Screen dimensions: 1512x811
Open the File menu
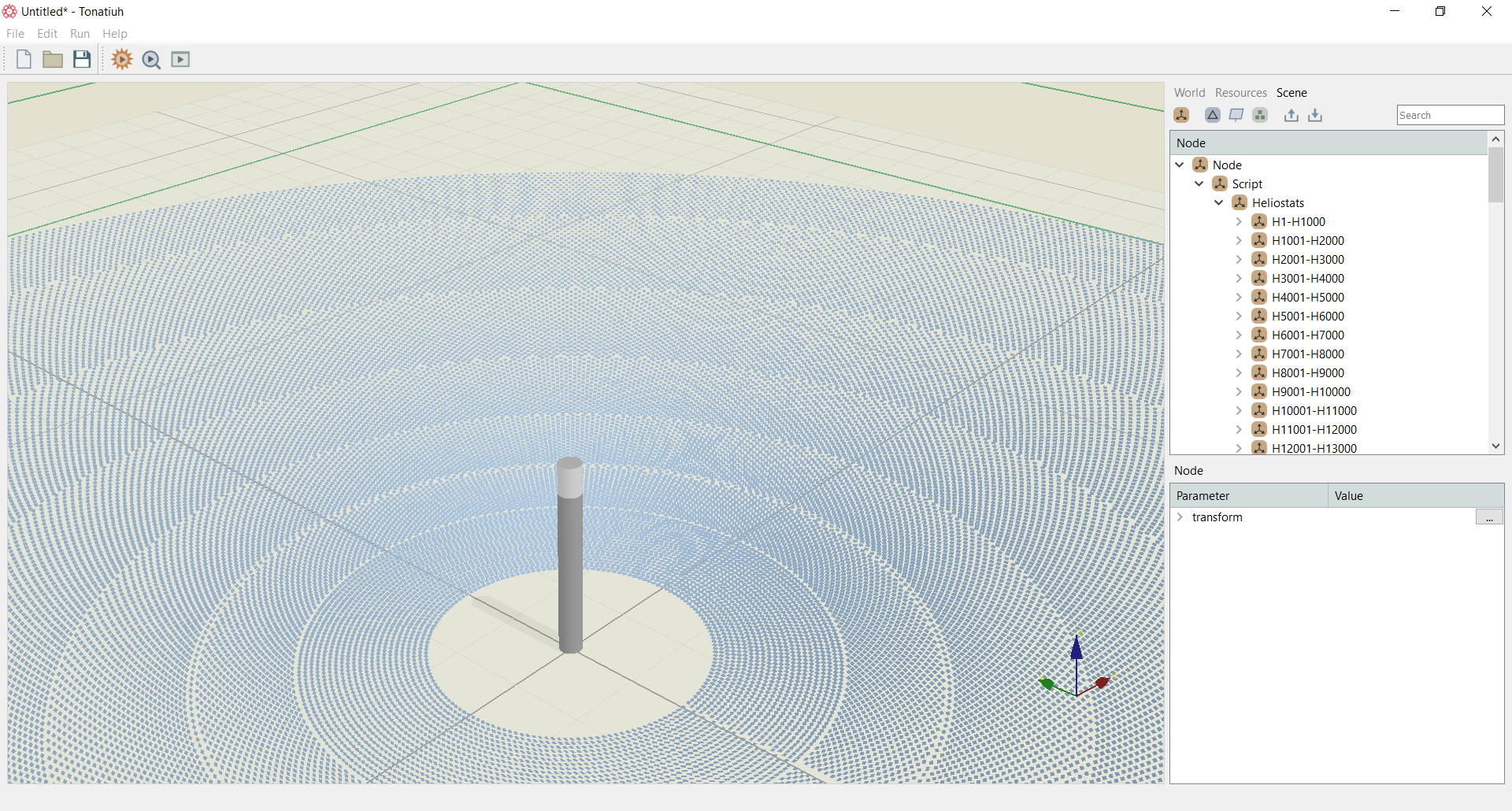(x=15, y=34)
